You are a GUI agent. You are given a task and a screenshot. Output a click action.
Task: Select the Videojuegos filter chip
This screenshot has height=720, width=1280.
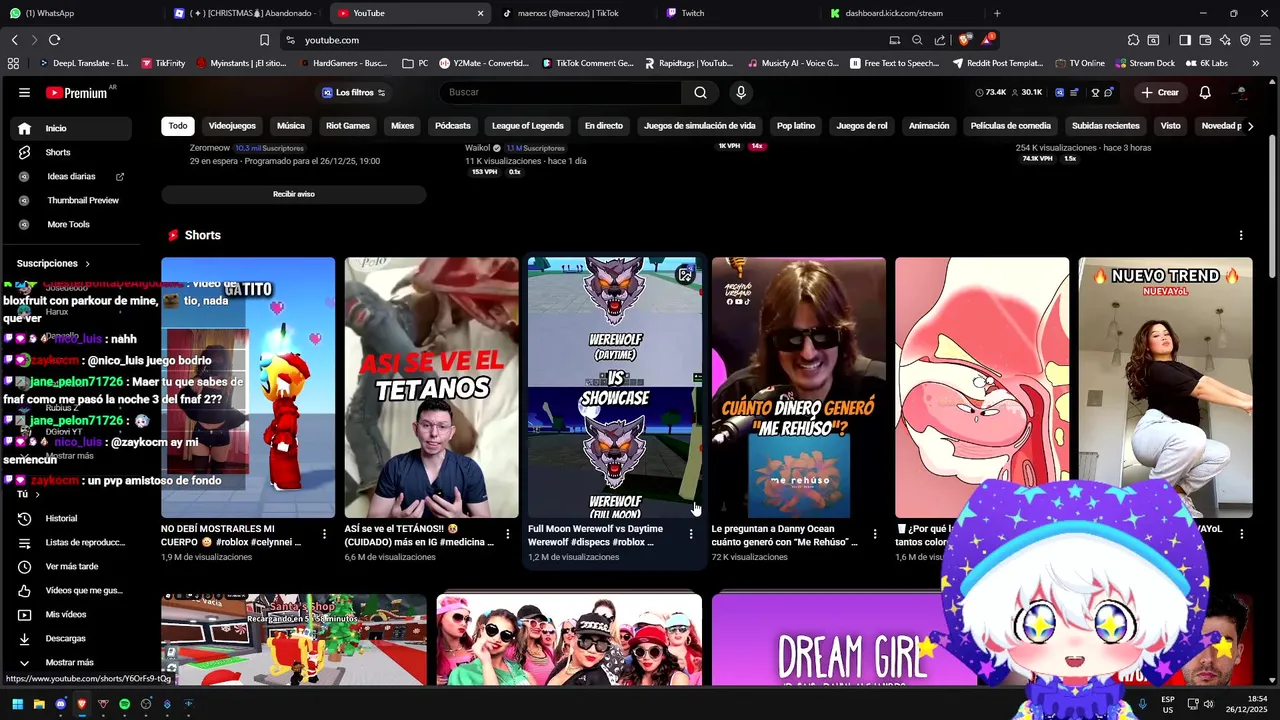[x=232, y=126]
